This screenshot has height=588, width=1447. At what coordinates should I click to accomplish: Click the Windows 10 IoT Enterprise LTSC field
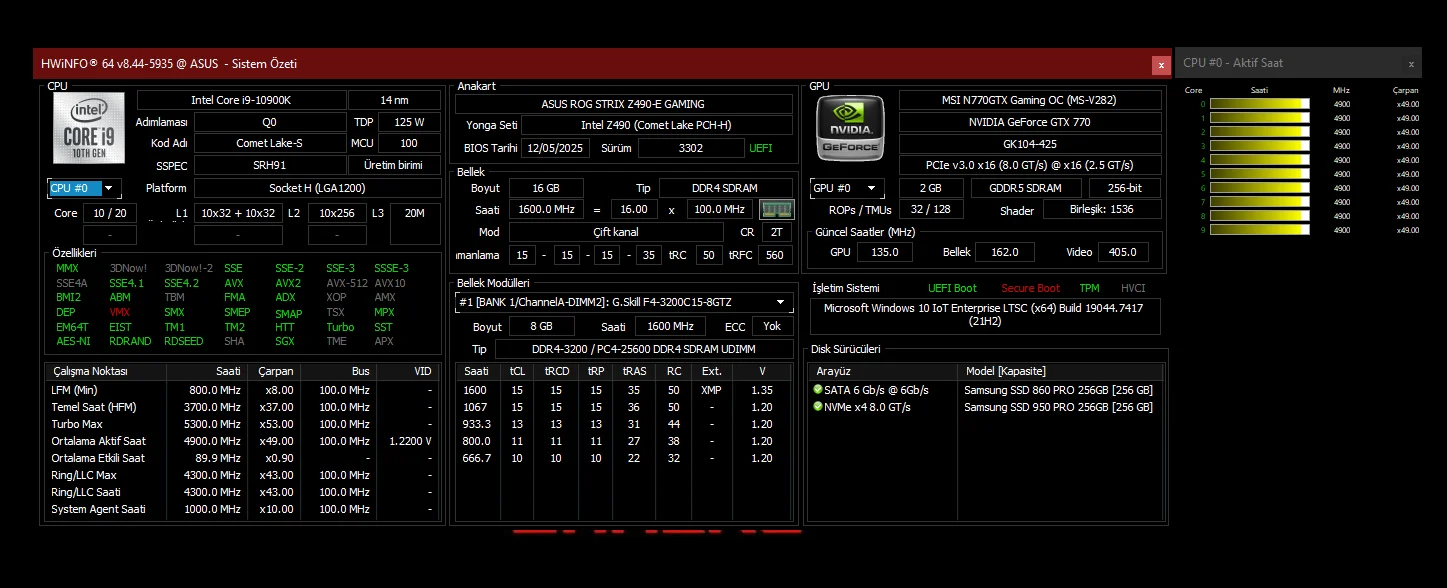click(985, 315)
